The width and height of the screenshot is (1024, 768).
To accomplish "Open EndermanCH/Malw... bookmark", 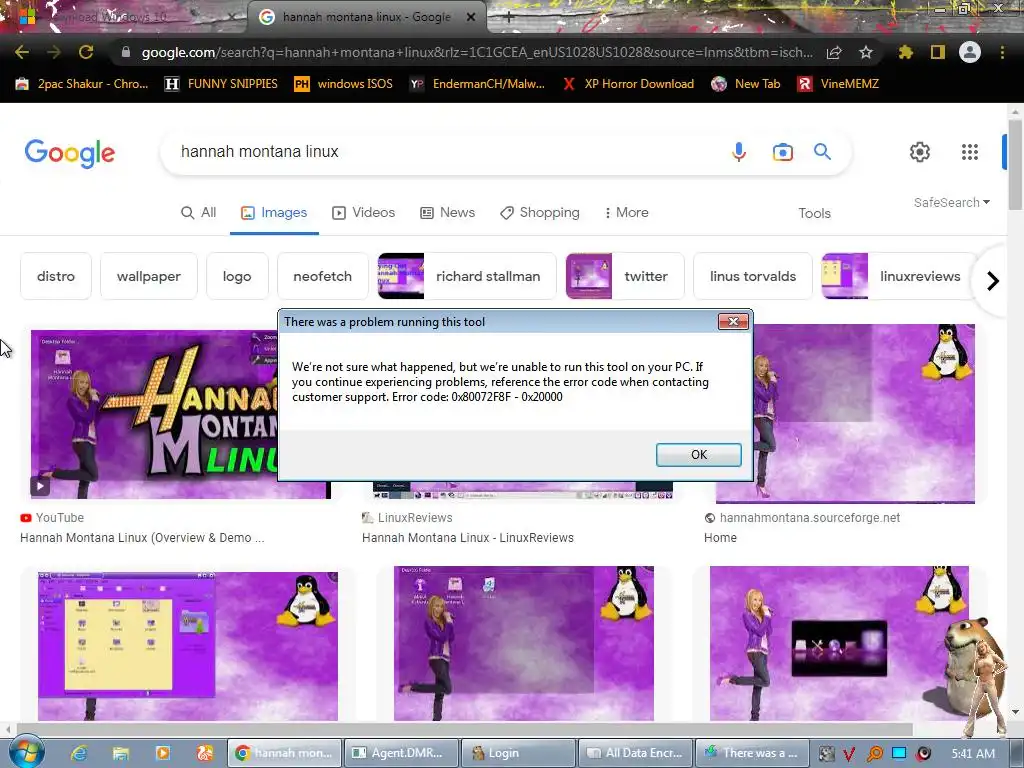I will [x=477, y=84].
